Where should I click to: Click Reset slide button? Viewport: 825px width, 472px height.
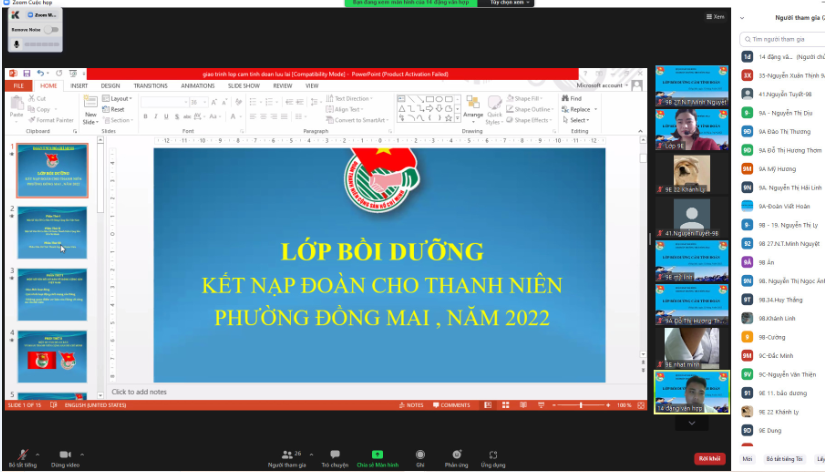[113, 109]
